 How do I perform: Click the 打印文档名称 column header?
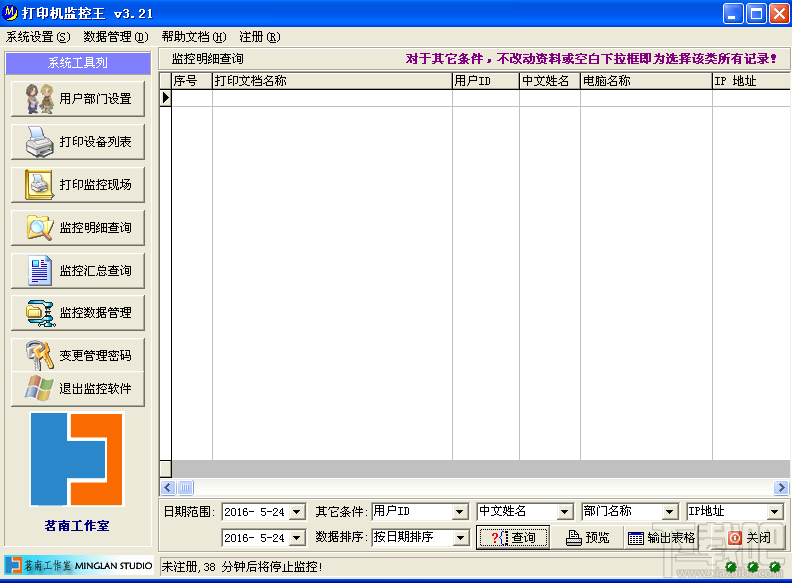[332, 81]
